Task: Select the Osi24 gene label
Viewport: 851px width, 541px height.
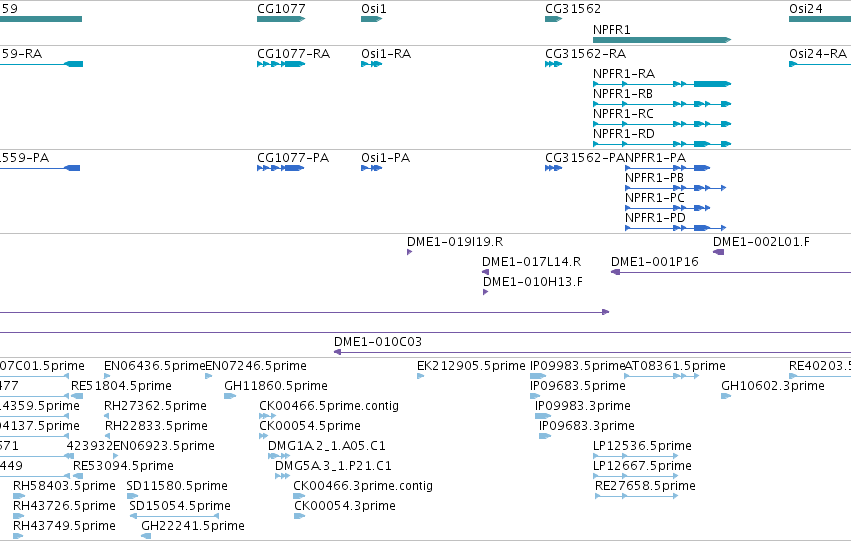Action: tap(806, 9)
